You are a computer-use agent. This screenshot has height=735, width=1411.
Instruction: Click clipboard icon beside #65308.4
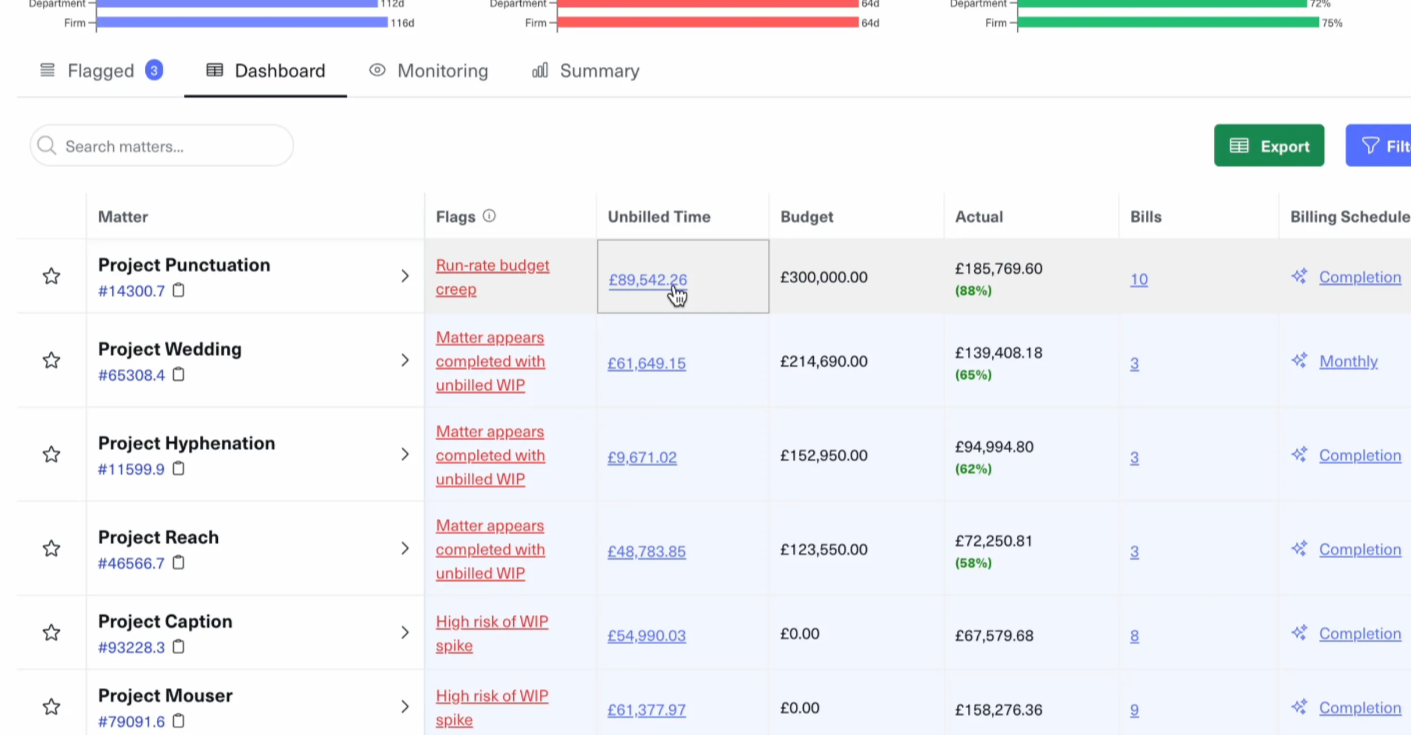pyautogui.click(x=179, y=375)
